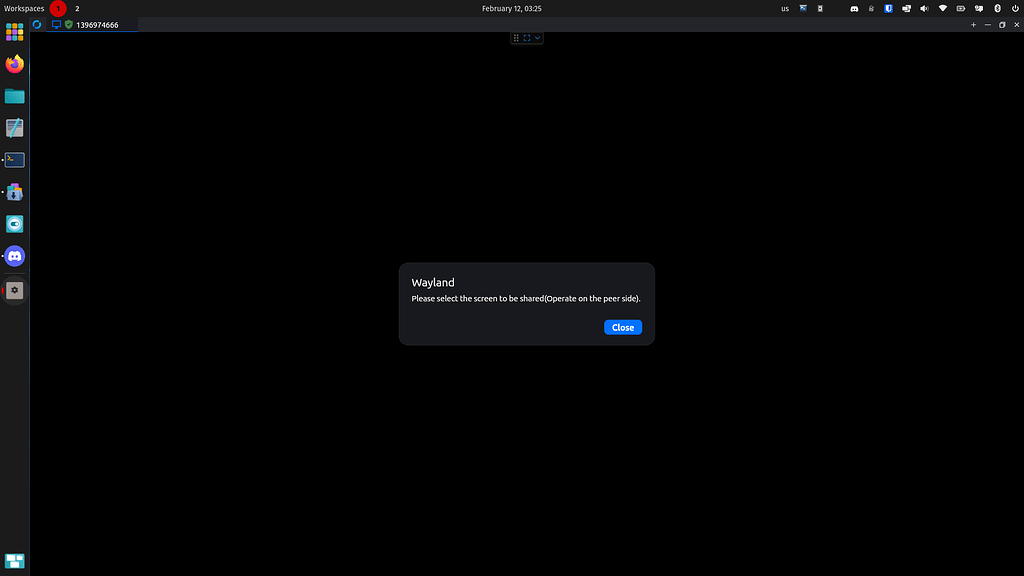Open the app launcher grid in dock
This screenshot has height=576, width=1024.
pos(14,32)
